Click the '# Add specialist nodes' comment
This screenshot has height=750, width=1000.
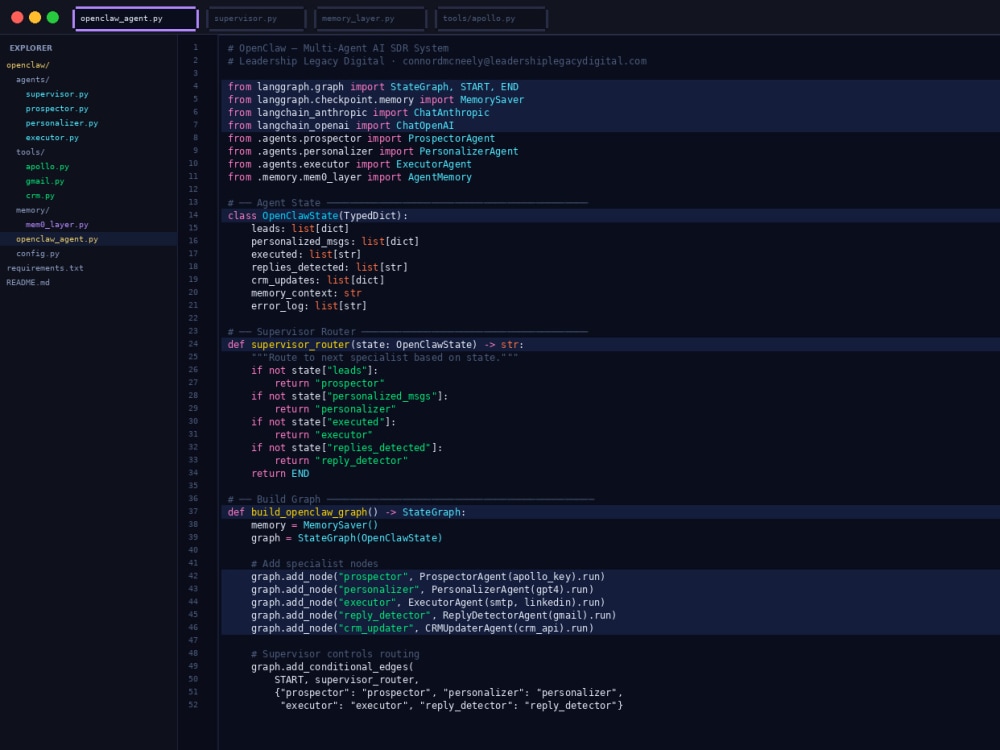click(x=314, y=564)
